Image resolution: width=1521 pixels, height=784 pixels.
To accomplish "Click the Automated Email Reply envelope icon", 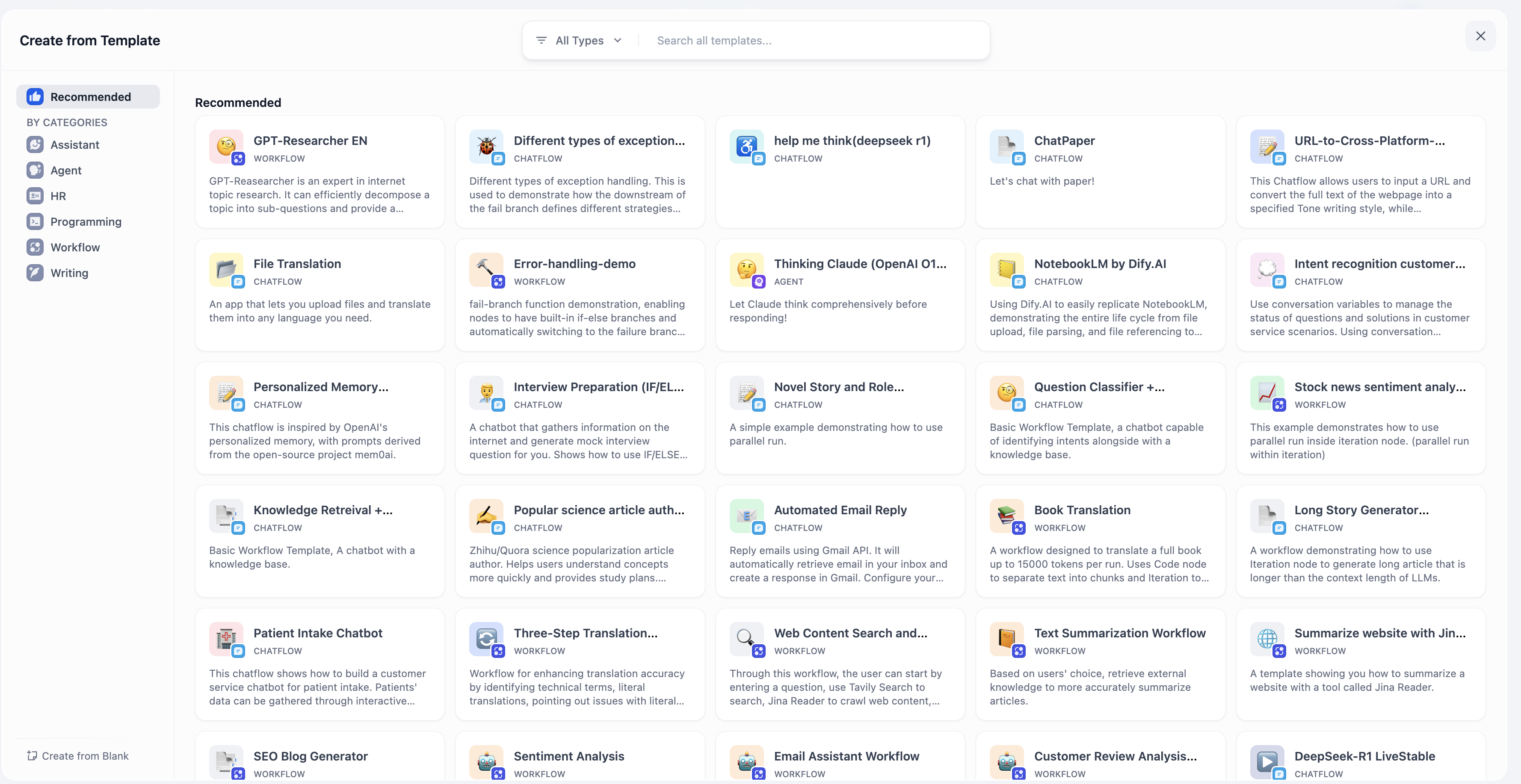I will point(746,516).
